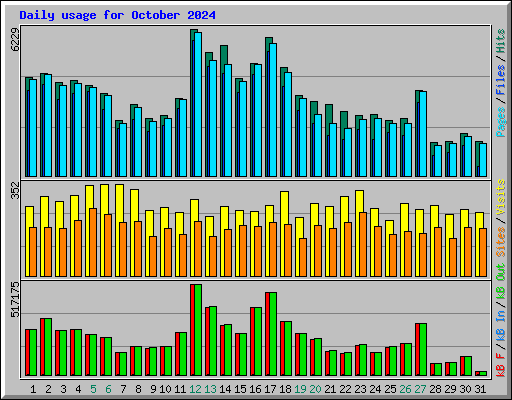512x400 pixels.
Task: Click the orange Sites bar for day 19
Action: [303, 257]
